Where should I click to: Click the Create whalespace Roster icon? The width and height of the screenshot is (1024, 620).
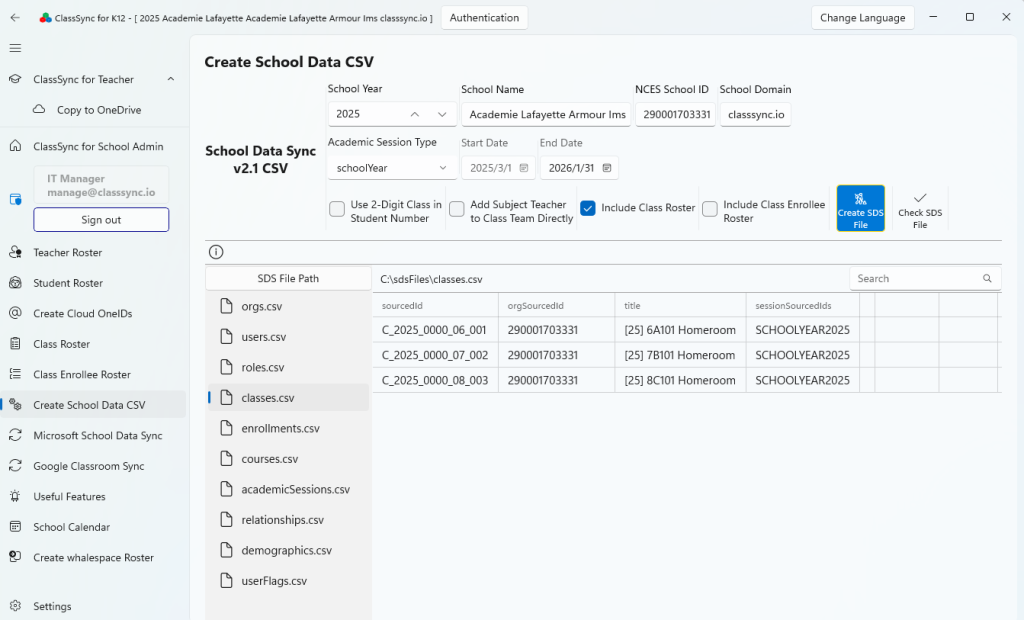(x=15, y=557)
